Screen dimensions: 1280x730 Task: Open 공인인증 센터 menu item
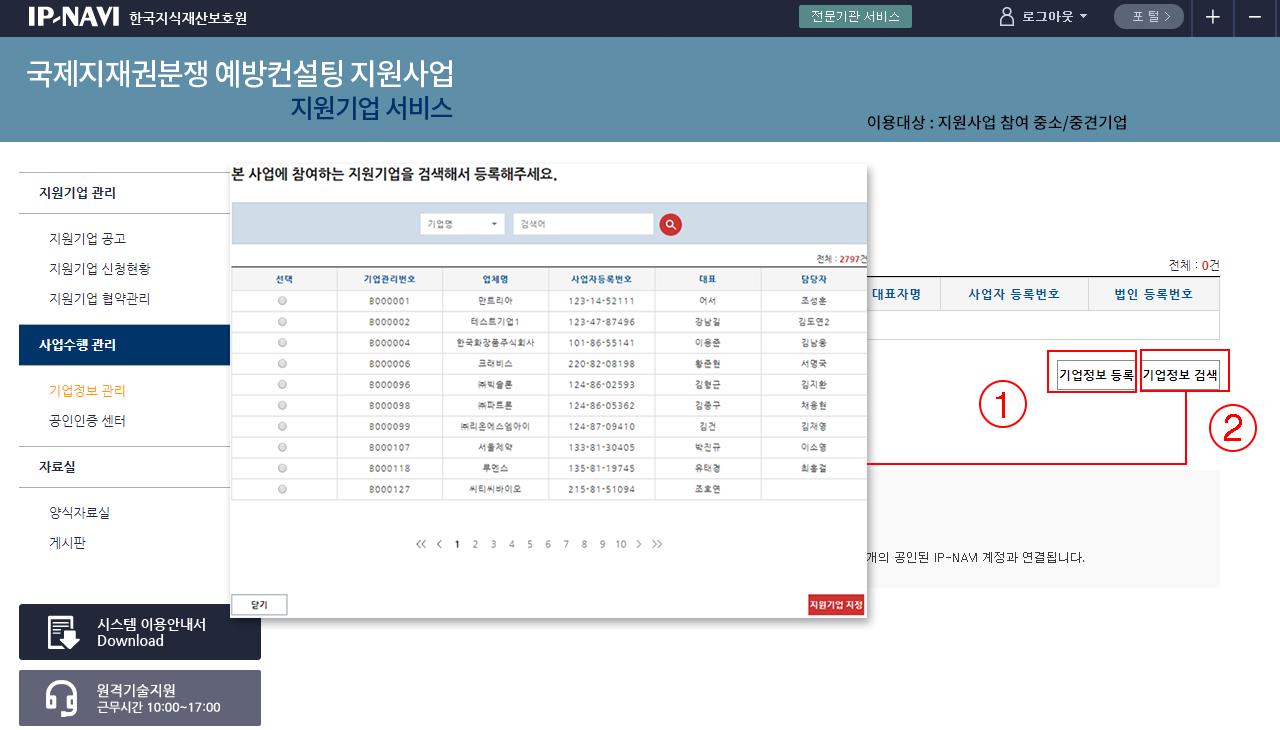tap(87, 421)
